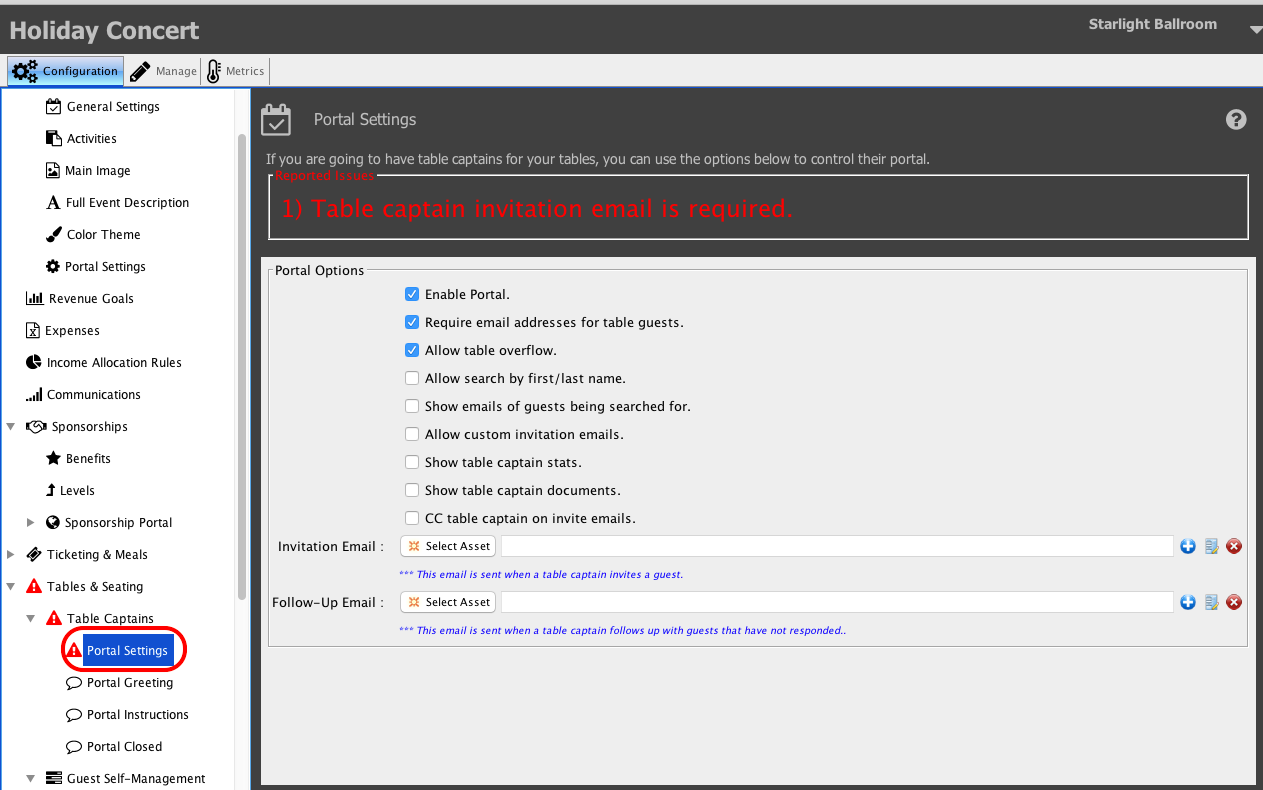Switch to the Metrics tab
The image size is (1263, 790).
click(x=236, y=71)
